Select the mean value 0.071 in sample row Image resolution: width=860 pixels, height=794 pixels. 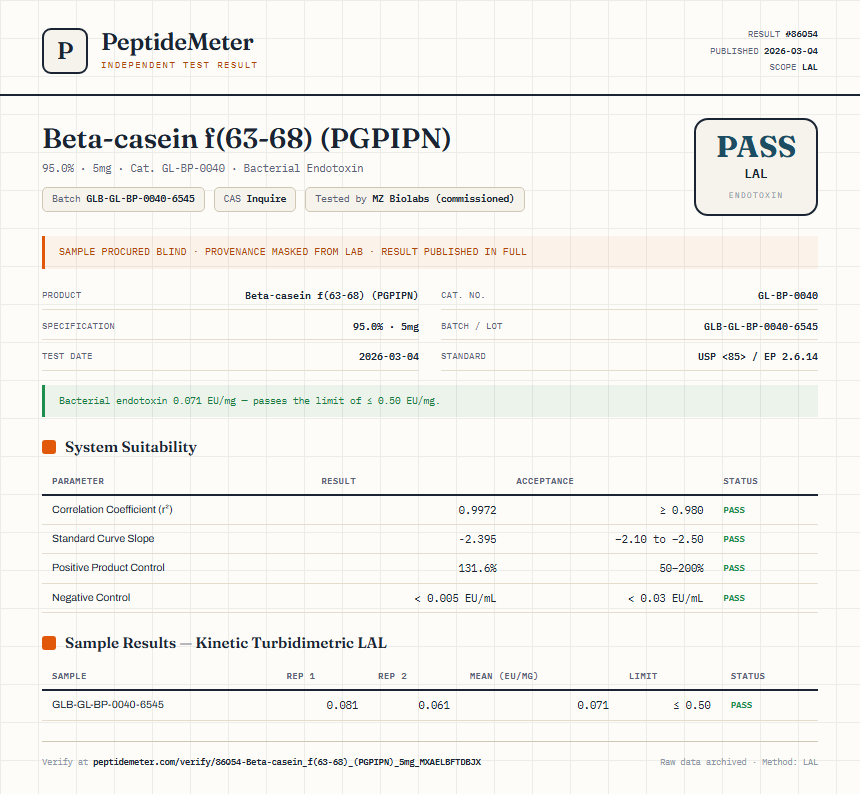(593, 706)
